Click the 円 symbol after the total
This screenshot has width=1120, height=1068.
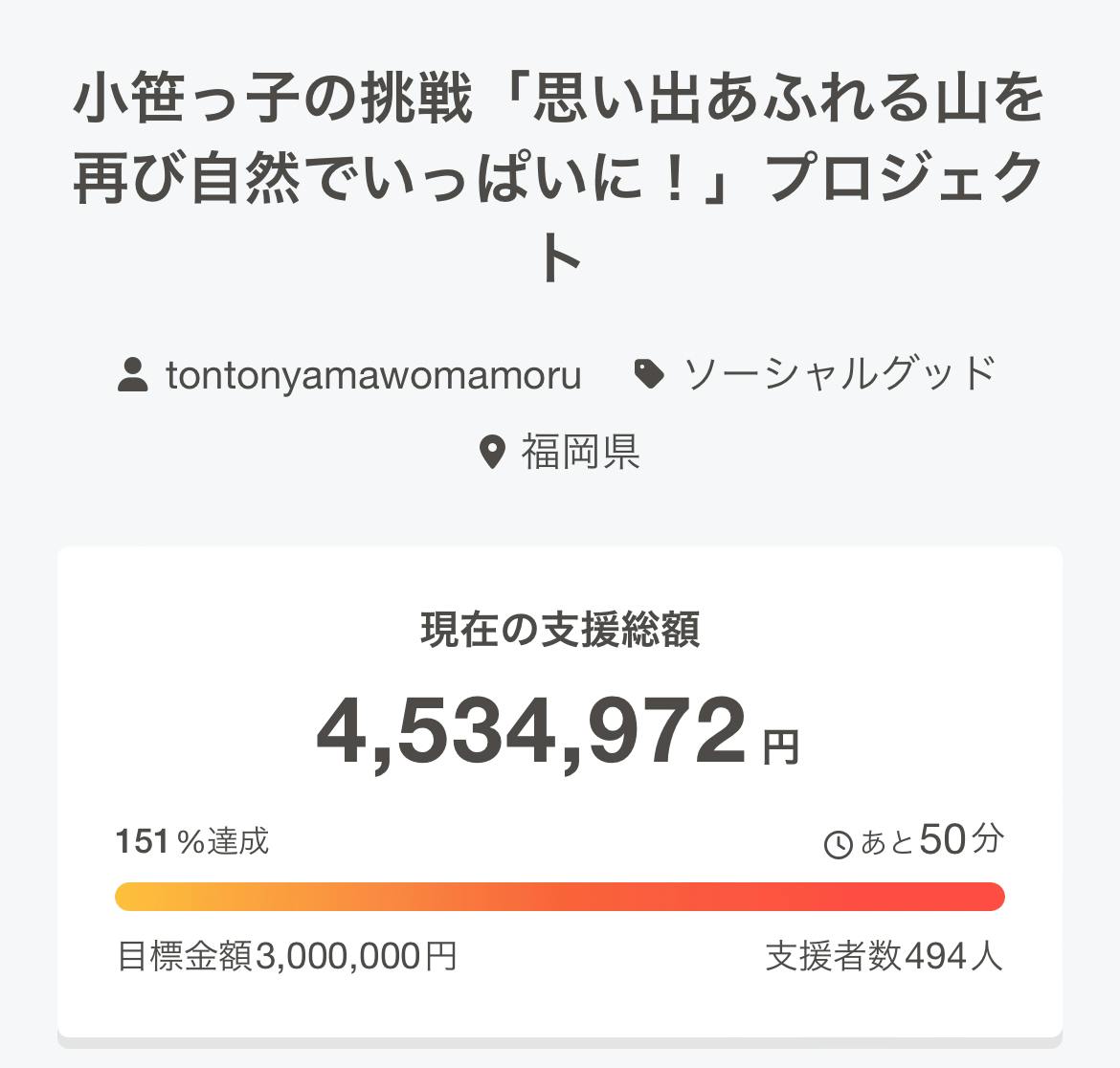click(x=780, y=746)
